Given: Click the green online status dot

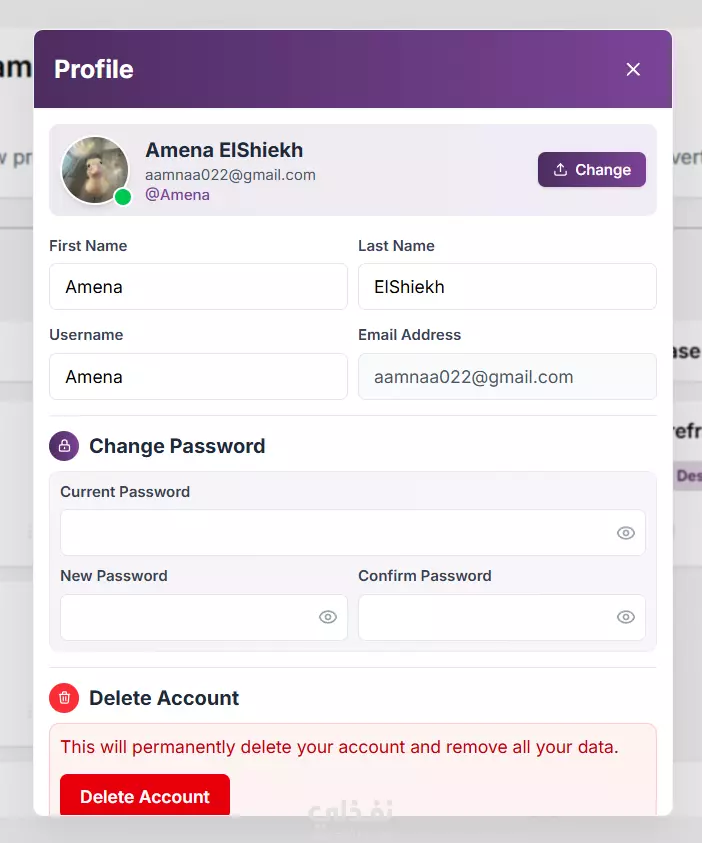Looking at the screenshot, I should 123,197.
